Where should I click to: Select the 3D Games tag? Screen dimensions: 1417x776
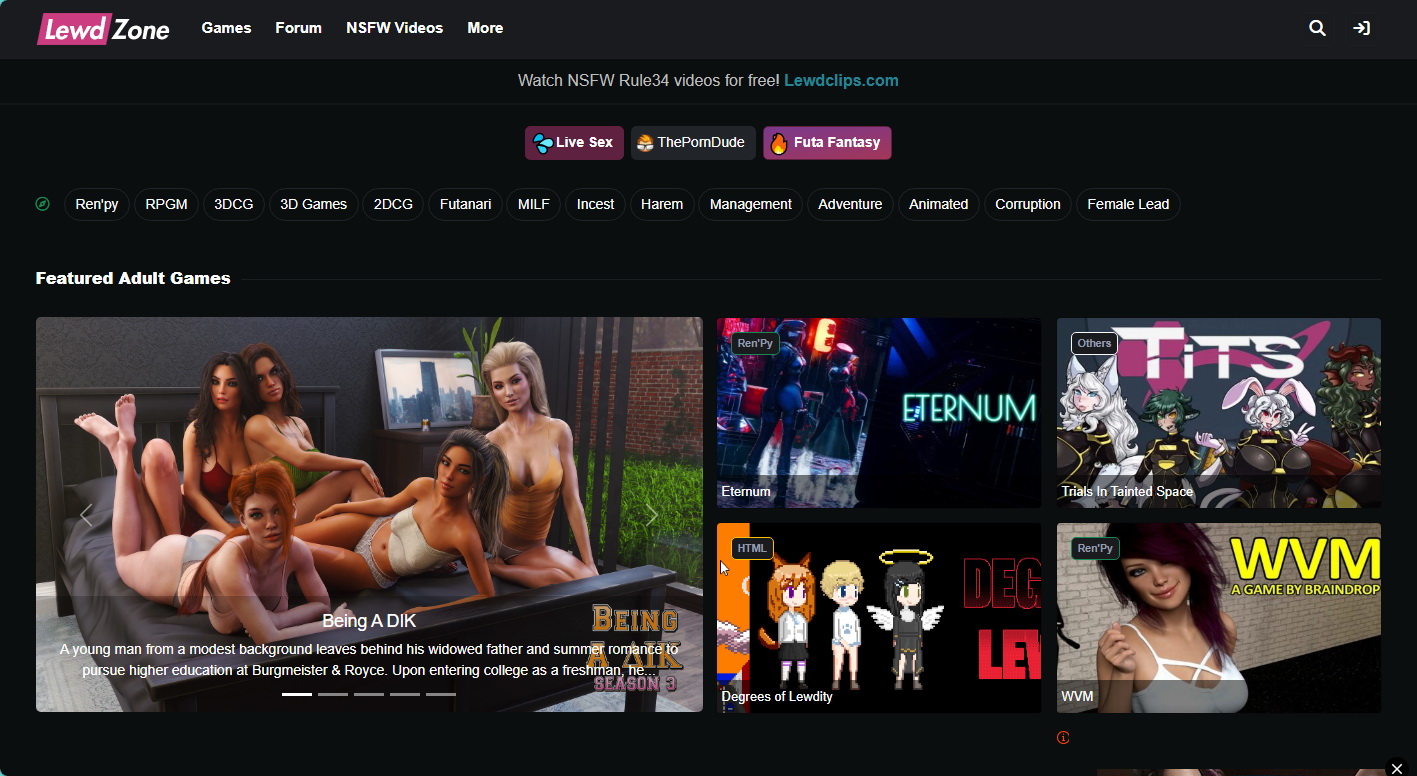click(x=314, y=204)
